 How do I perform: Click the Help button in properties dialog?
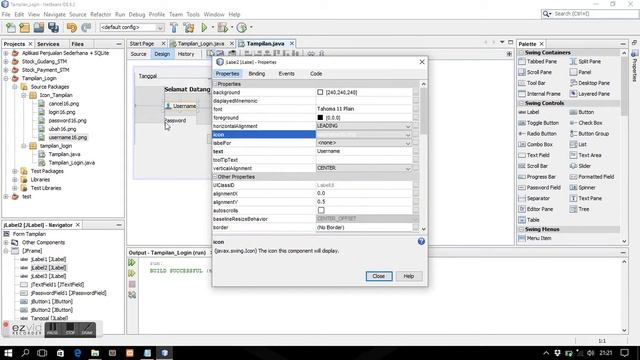409,276
